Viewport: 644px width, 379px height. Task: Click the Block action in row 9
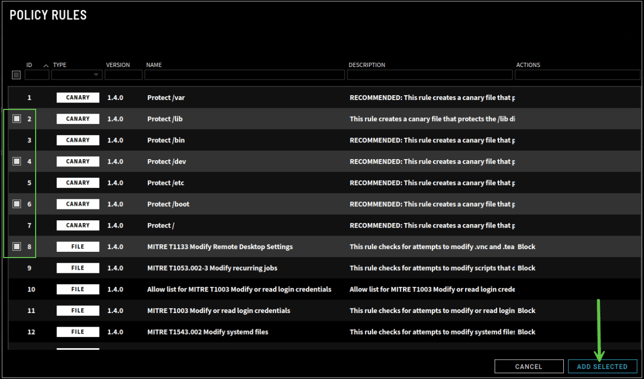click(x=526, y=268)
